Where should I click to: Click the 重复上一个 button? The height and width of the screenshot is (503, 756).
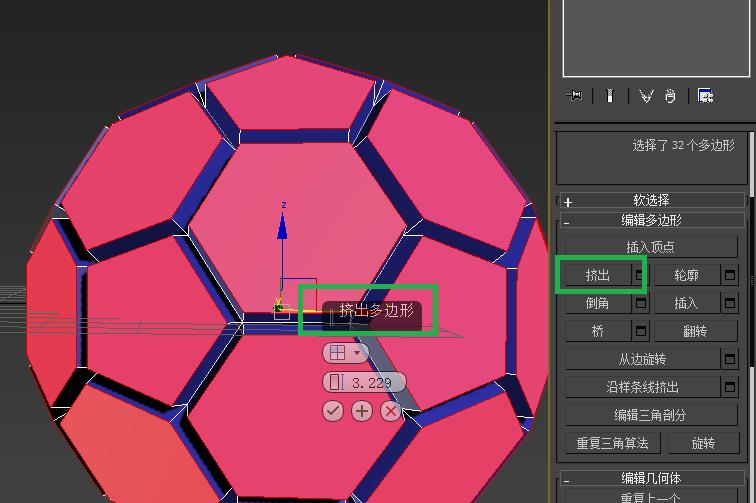651,496
